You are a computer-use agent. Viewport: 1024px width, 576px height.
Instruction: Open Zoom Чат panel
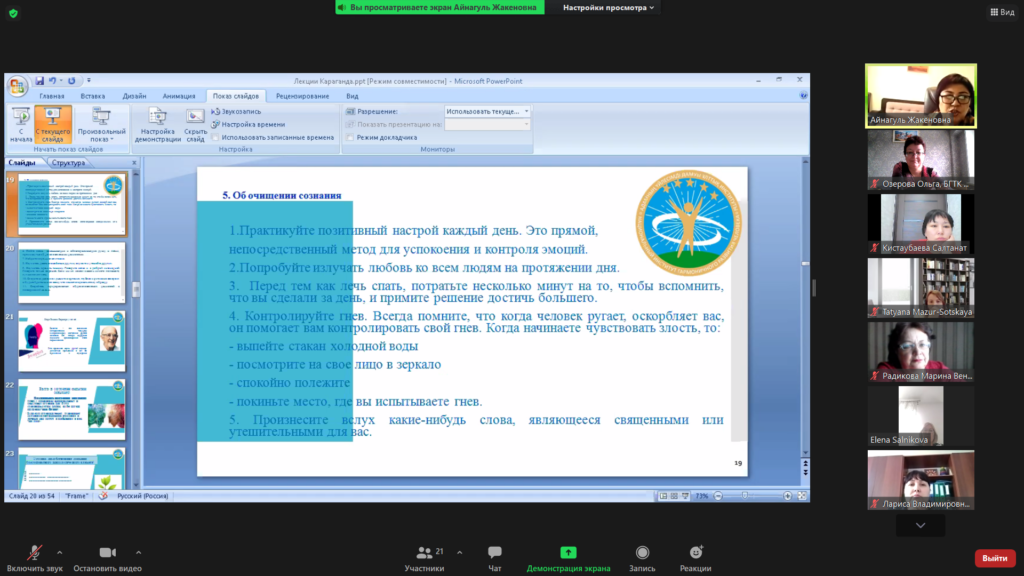(495, 558)
